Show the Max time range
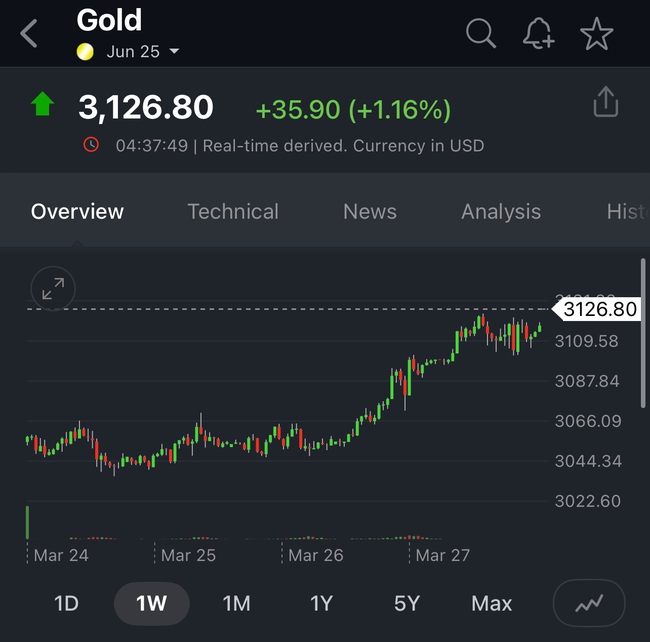Viewport: 650px width, 642px height. [491, 603]
